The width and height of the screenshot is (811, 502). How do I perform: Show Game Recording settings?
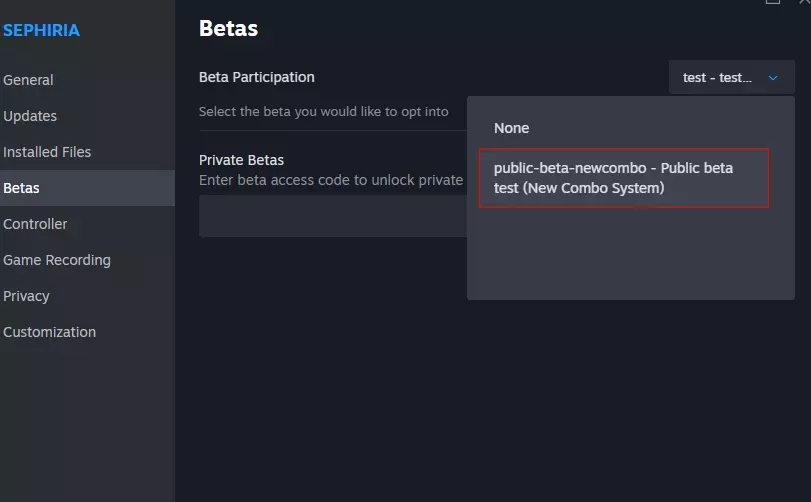coord(57,260)
